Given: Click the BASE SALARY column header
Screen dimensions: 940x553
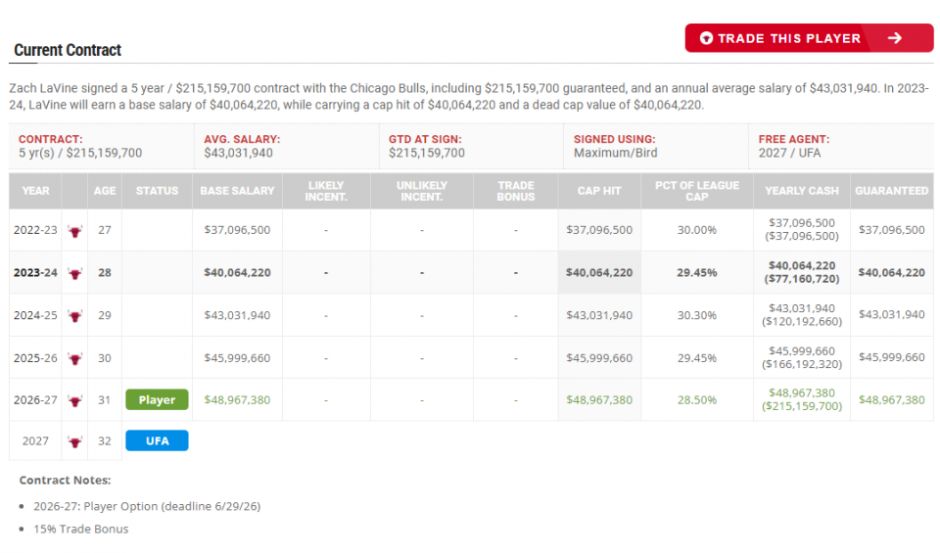Looking at the screenshot, I should tap(237, 191).
